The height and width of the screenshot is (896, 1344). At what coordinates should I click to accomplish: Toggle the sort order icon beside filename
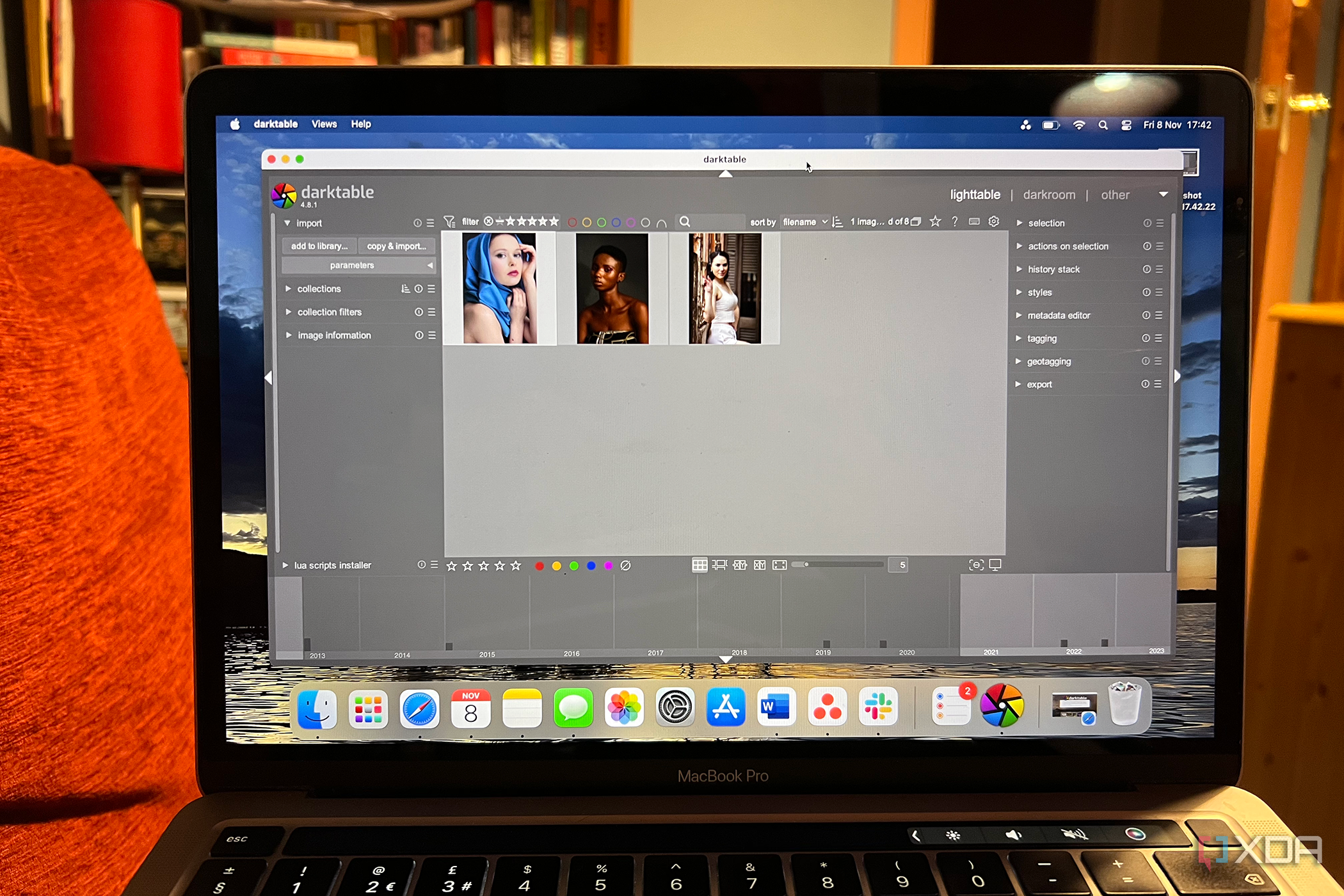click(x=838, y=221)
